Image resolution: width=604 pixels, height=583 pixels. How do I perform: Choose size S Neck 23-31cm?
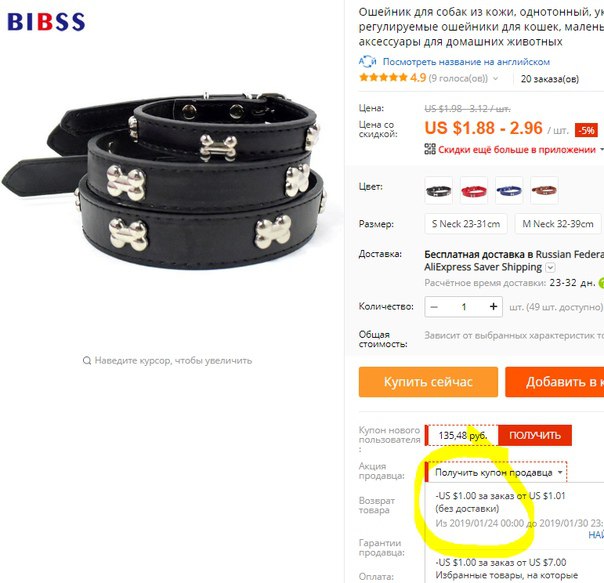pos(466,224)
